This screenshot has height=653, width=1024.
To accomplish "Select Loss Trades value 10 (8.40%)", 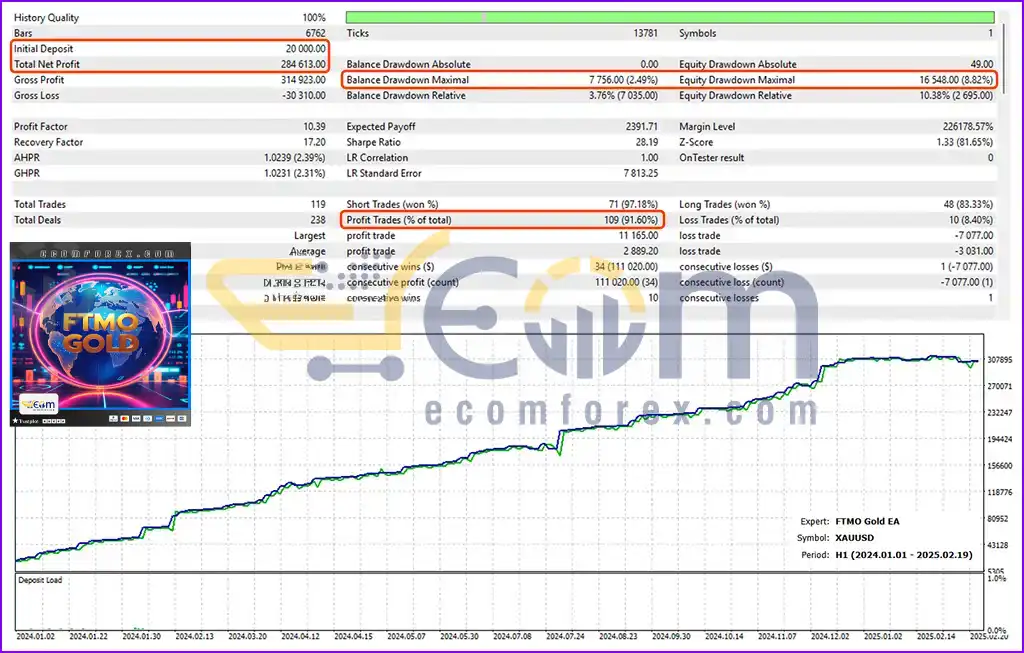I will click(970, 220).
